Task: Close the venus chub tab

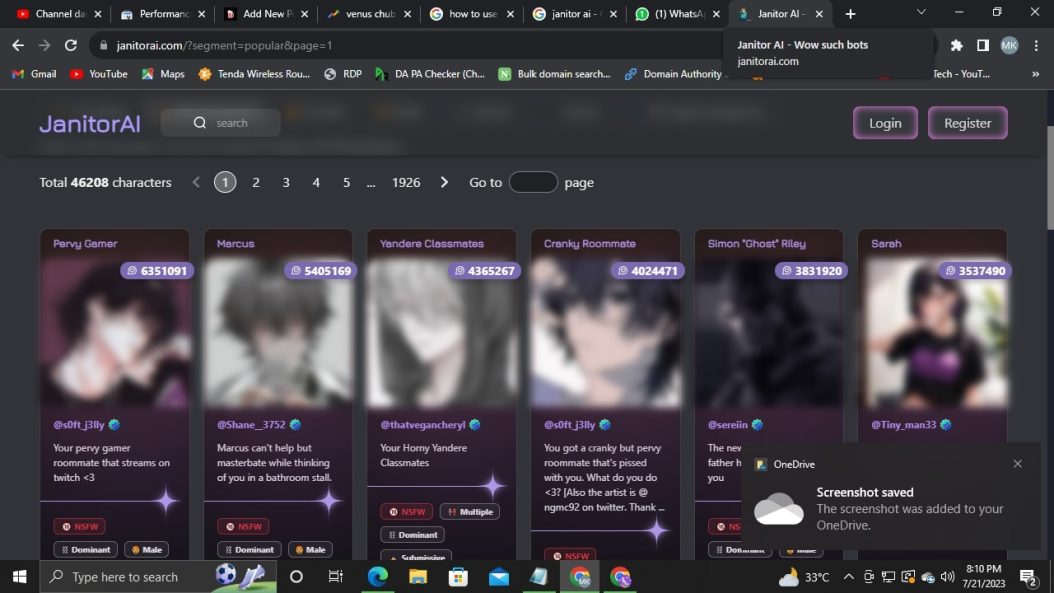Action: click(407, 13)
